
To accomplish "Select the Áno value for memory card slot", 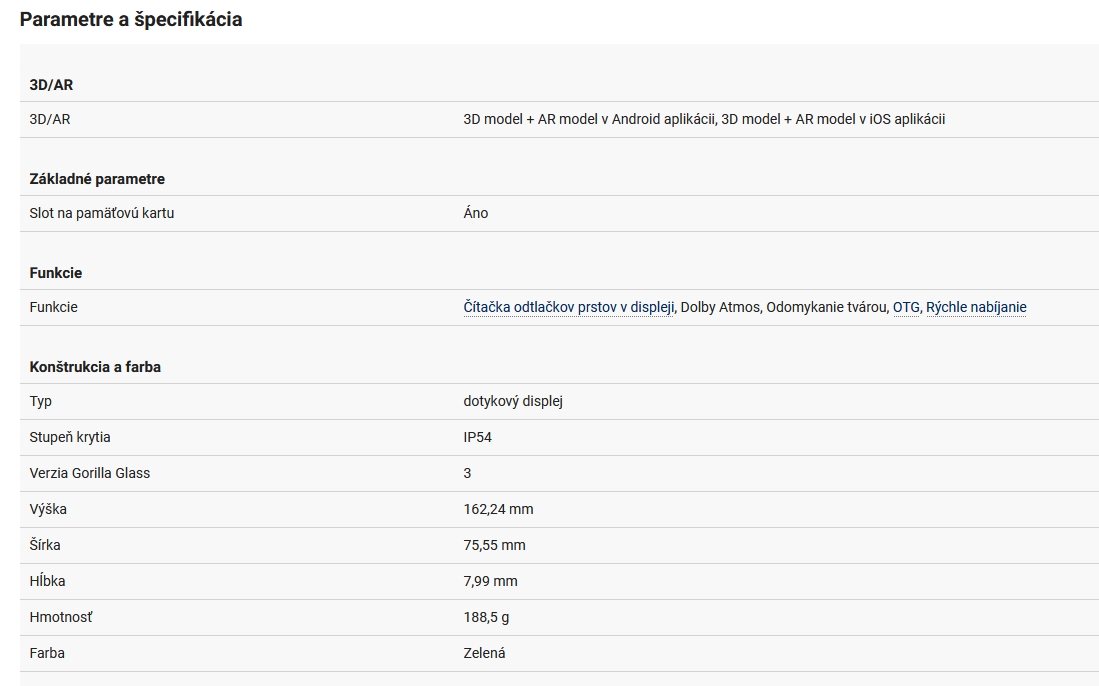I will pos(476,213).
